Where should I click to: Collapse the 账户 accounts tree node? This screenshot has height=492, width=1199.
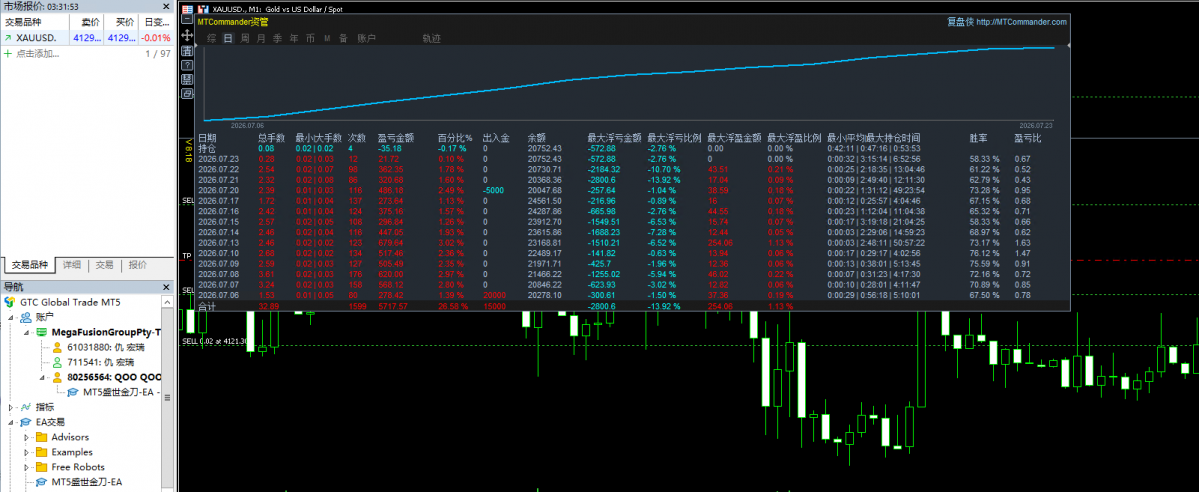pos(10,317)
